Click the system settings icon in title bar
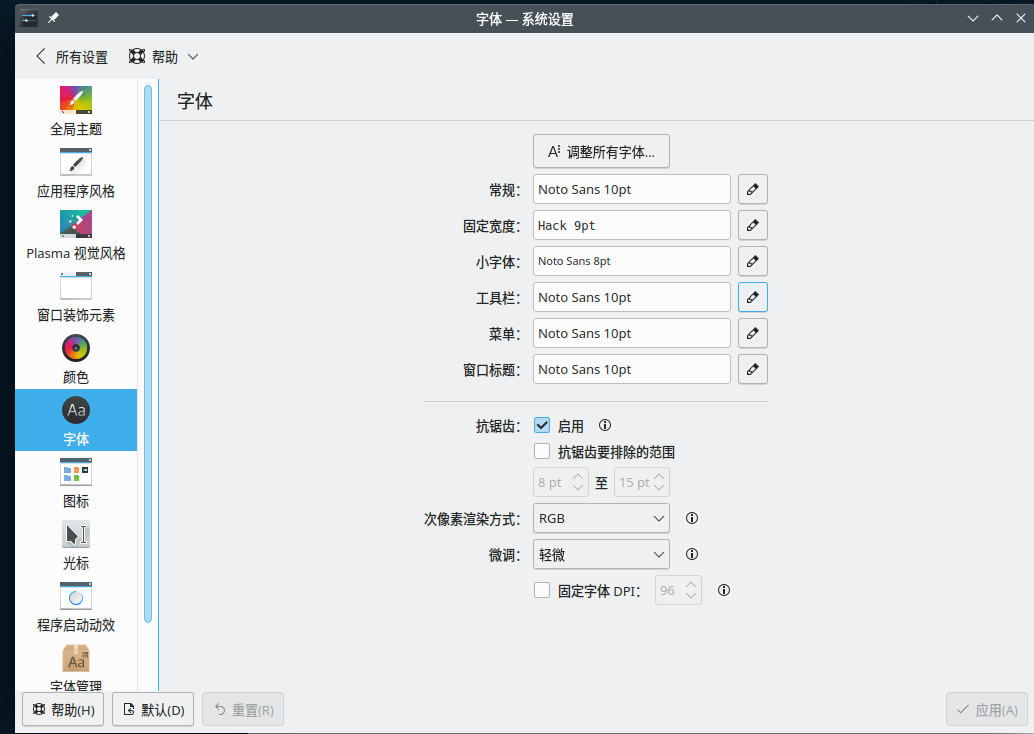1034x734 pixels. point(28,18)
